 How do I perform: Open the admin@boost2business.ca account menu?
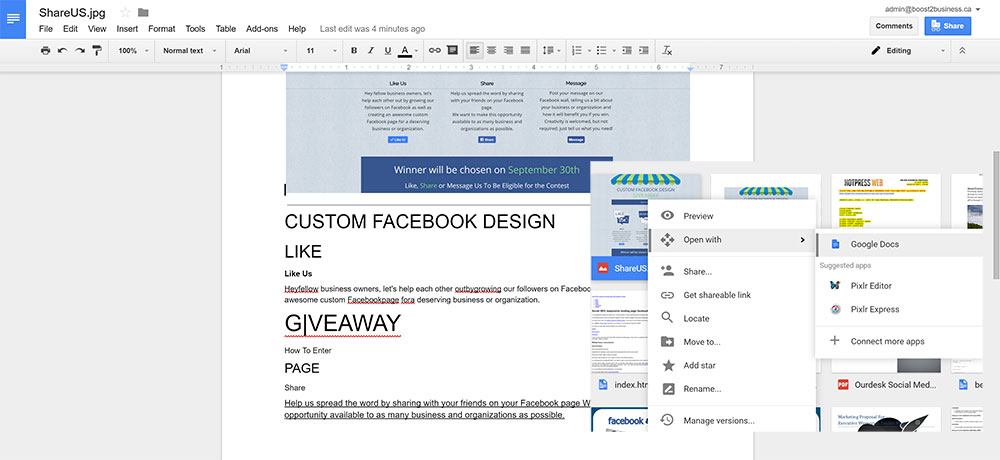[x=932, y=9]
